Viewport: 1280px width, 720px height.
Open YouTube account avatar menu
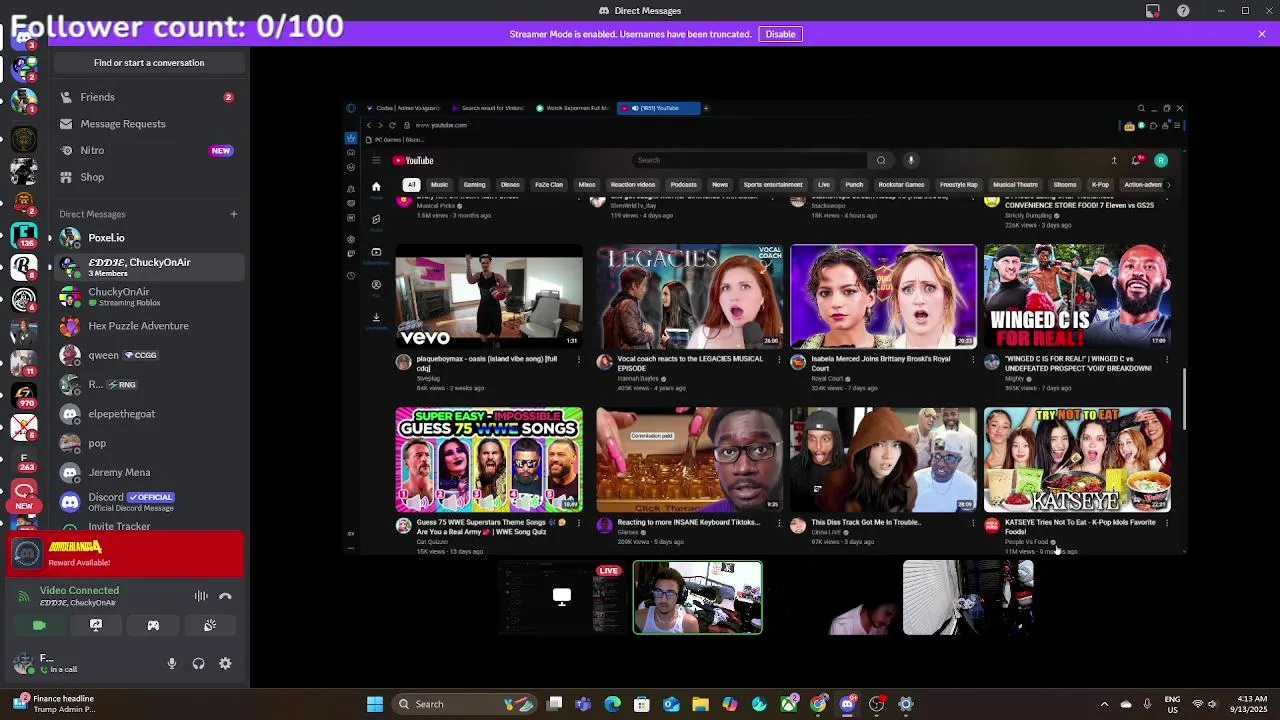click(1161, 160)
